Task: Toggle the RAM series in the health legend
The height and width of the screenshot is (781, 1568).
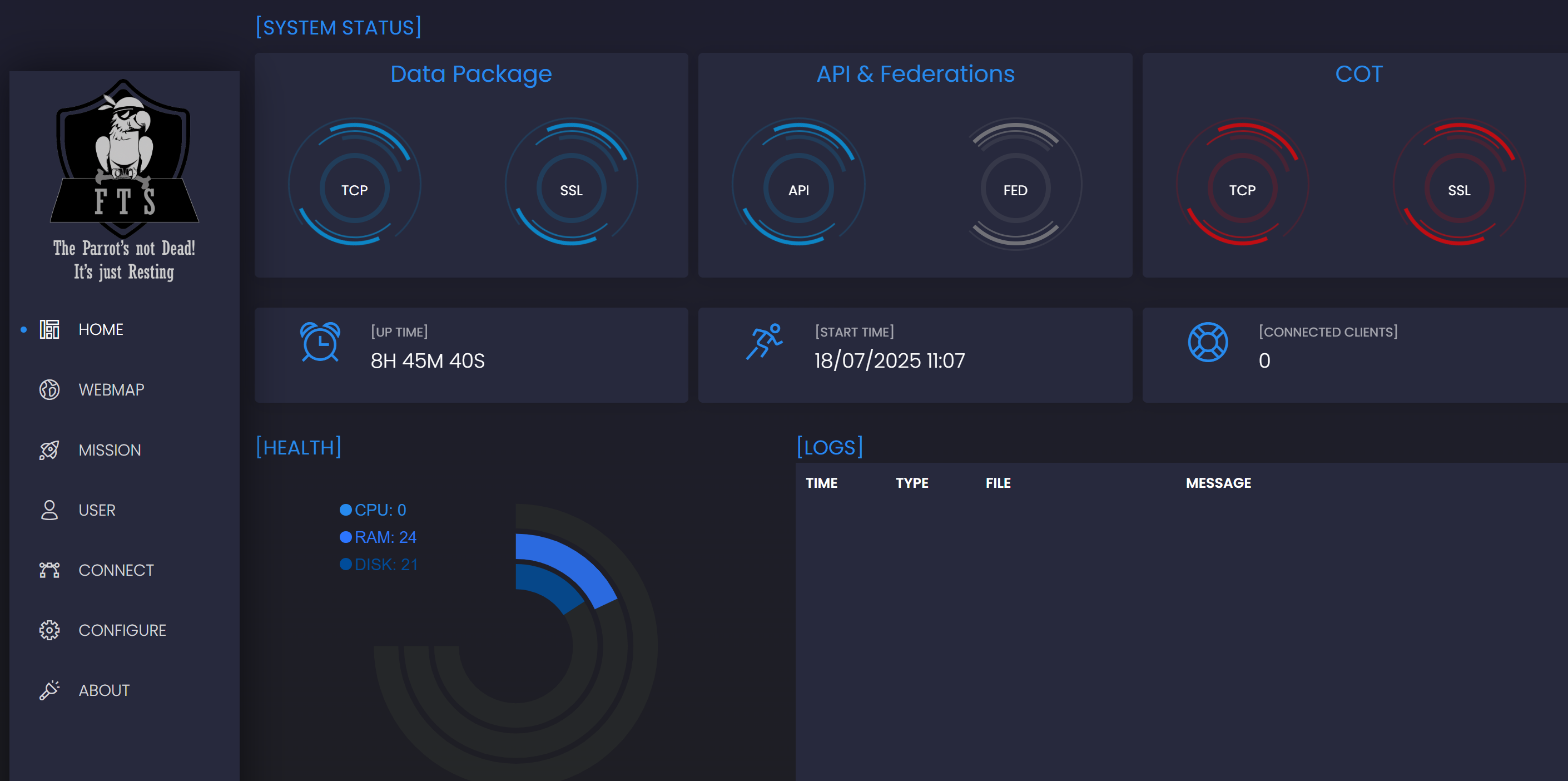Action: (x=379, y=537)
